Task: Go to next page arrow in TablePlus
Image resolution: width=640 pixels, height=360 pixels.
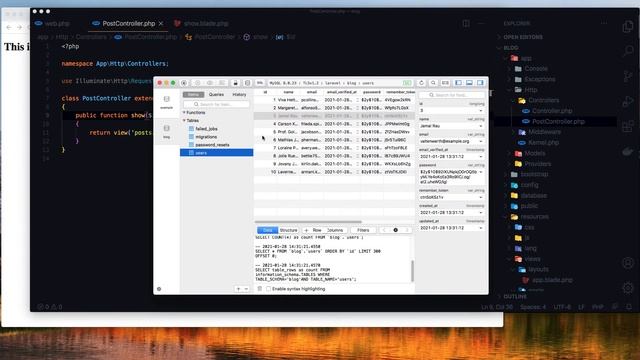Action: pos(407,230)
